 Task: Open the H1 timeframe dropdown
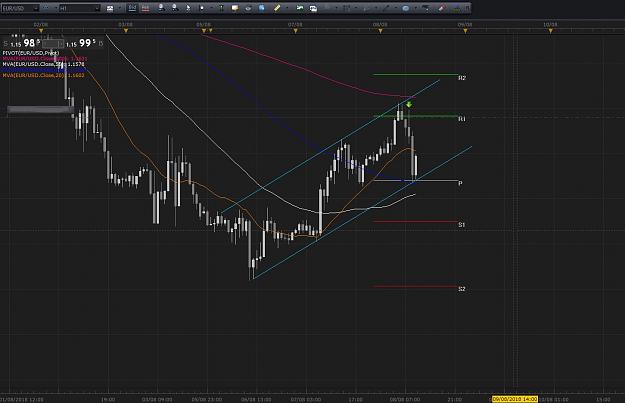[80, 8]
